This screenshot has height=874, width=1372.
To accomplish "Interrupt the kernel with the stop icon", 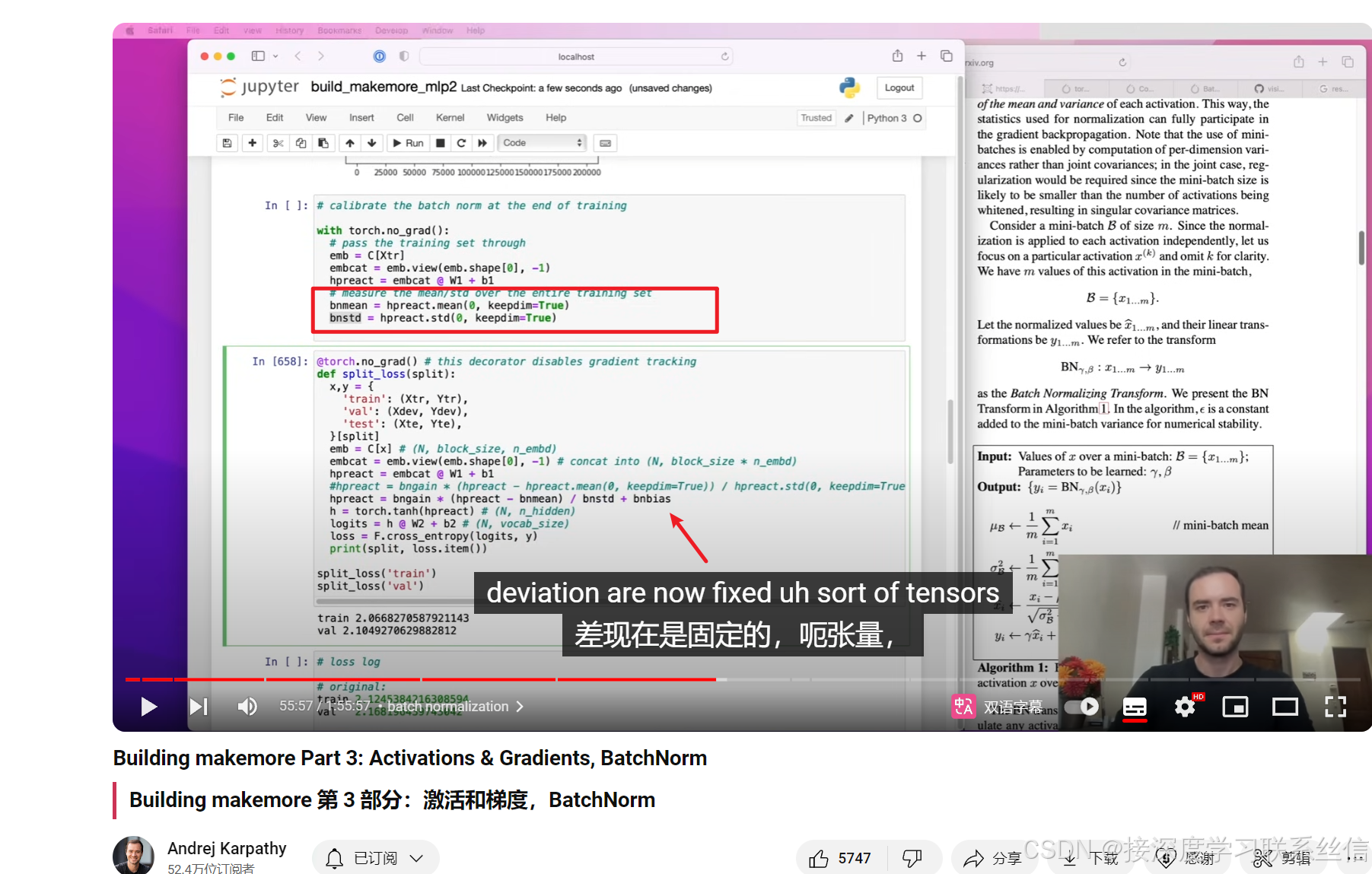I will tap(441, 143).
